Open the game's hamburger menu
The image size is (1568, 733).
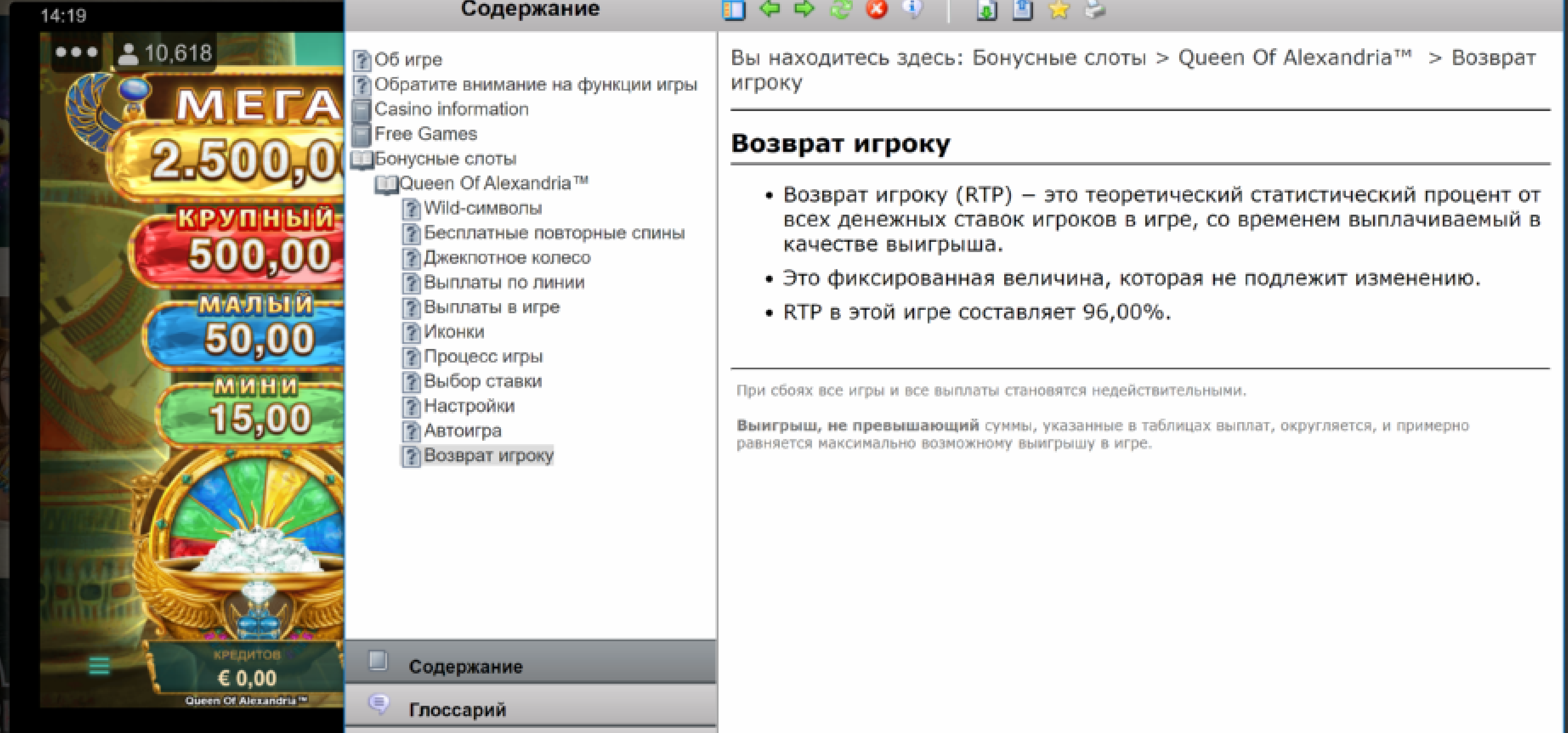tap(99, 666)
